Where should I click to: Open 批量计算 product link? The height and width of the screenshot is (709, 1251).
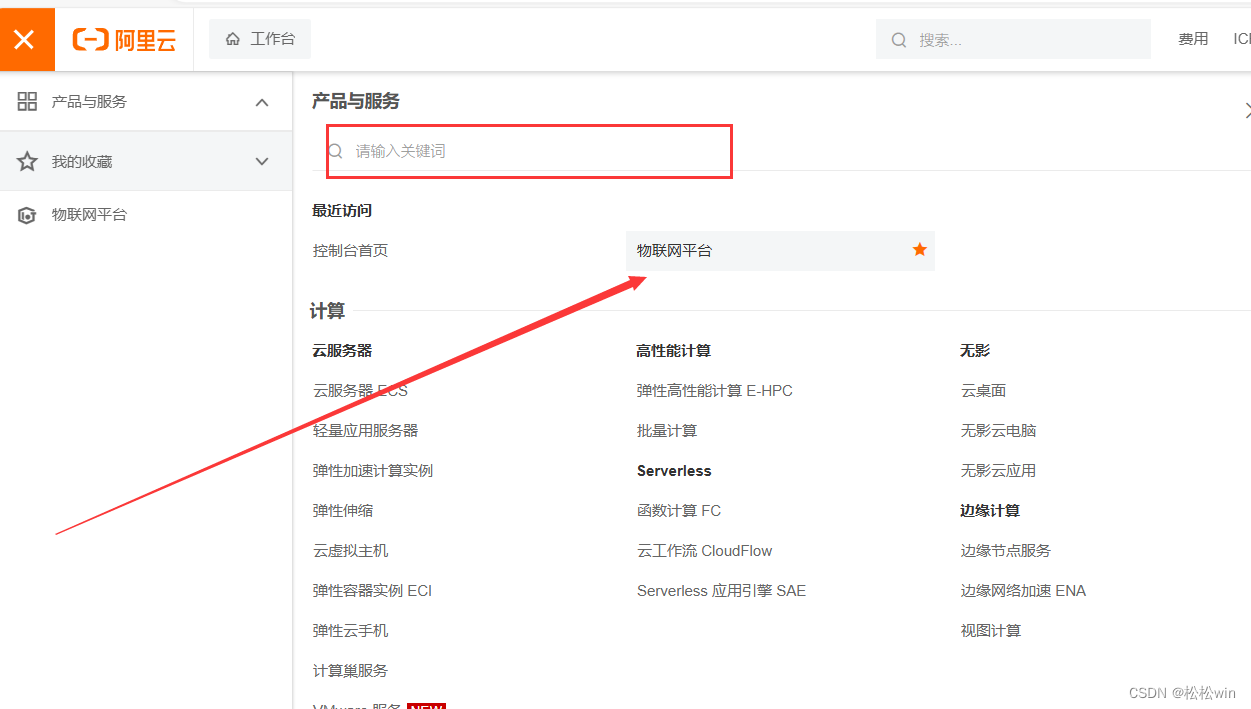click(x=667, y=430)
